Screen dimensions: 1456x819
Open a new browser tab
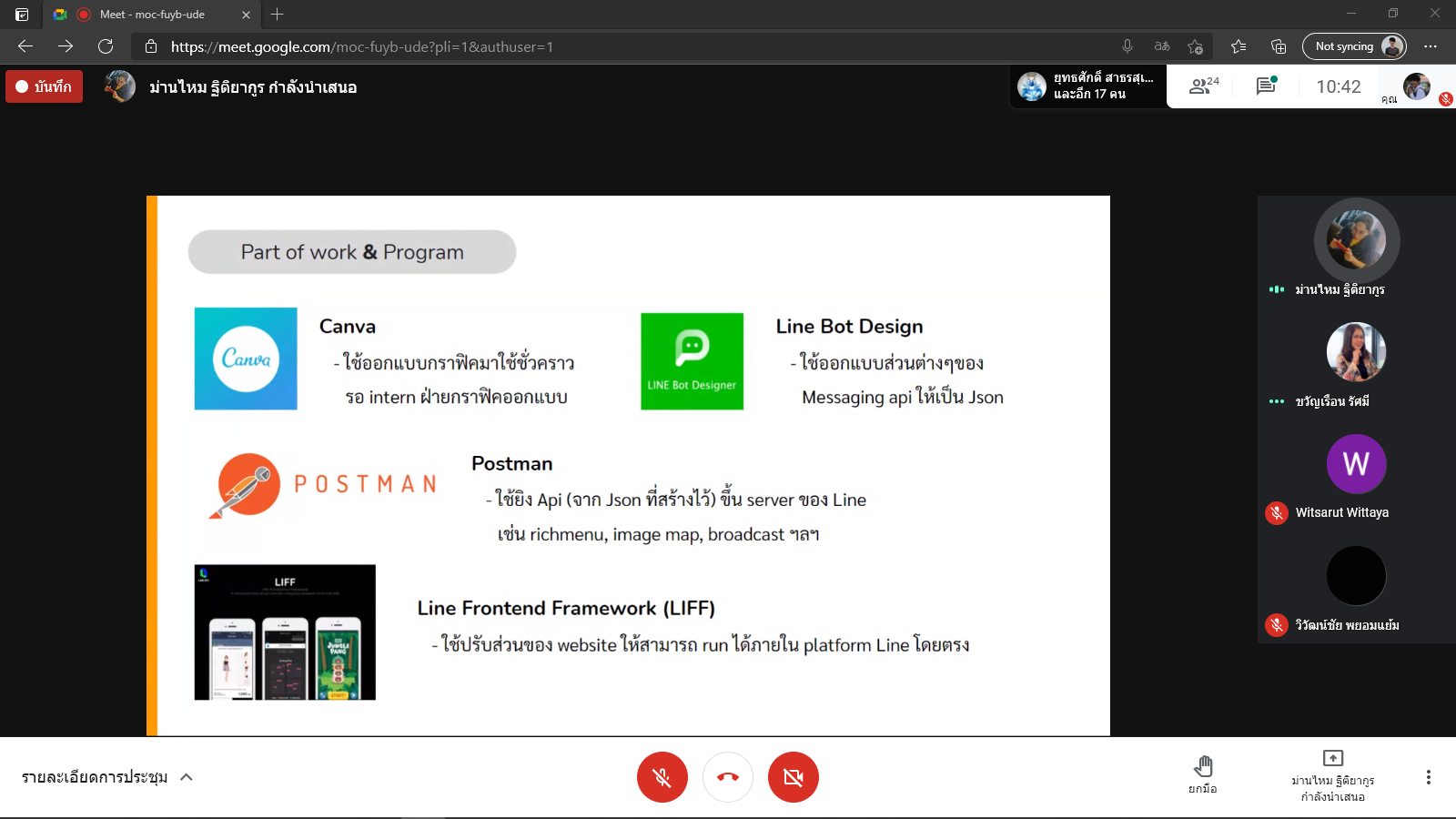[278, 15]
